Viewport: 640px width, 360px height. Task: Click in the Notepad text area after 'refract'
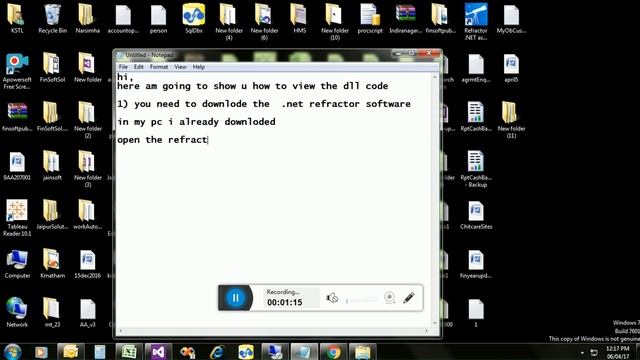(208, 140)
